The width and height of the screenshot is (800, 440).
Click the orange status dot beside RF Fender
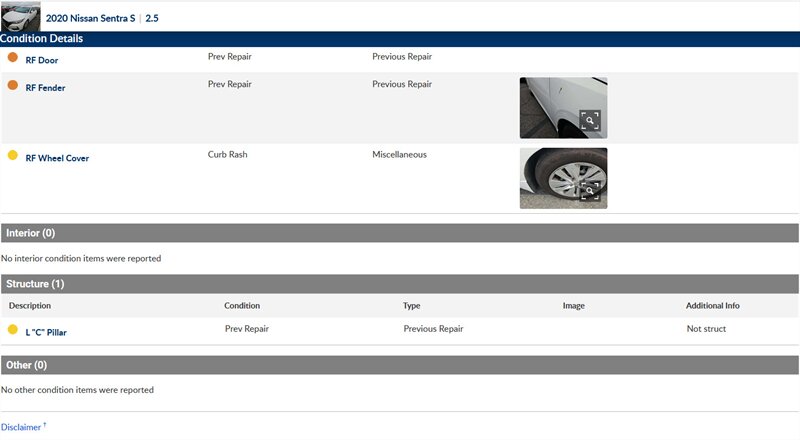click(x=13, y=85)
